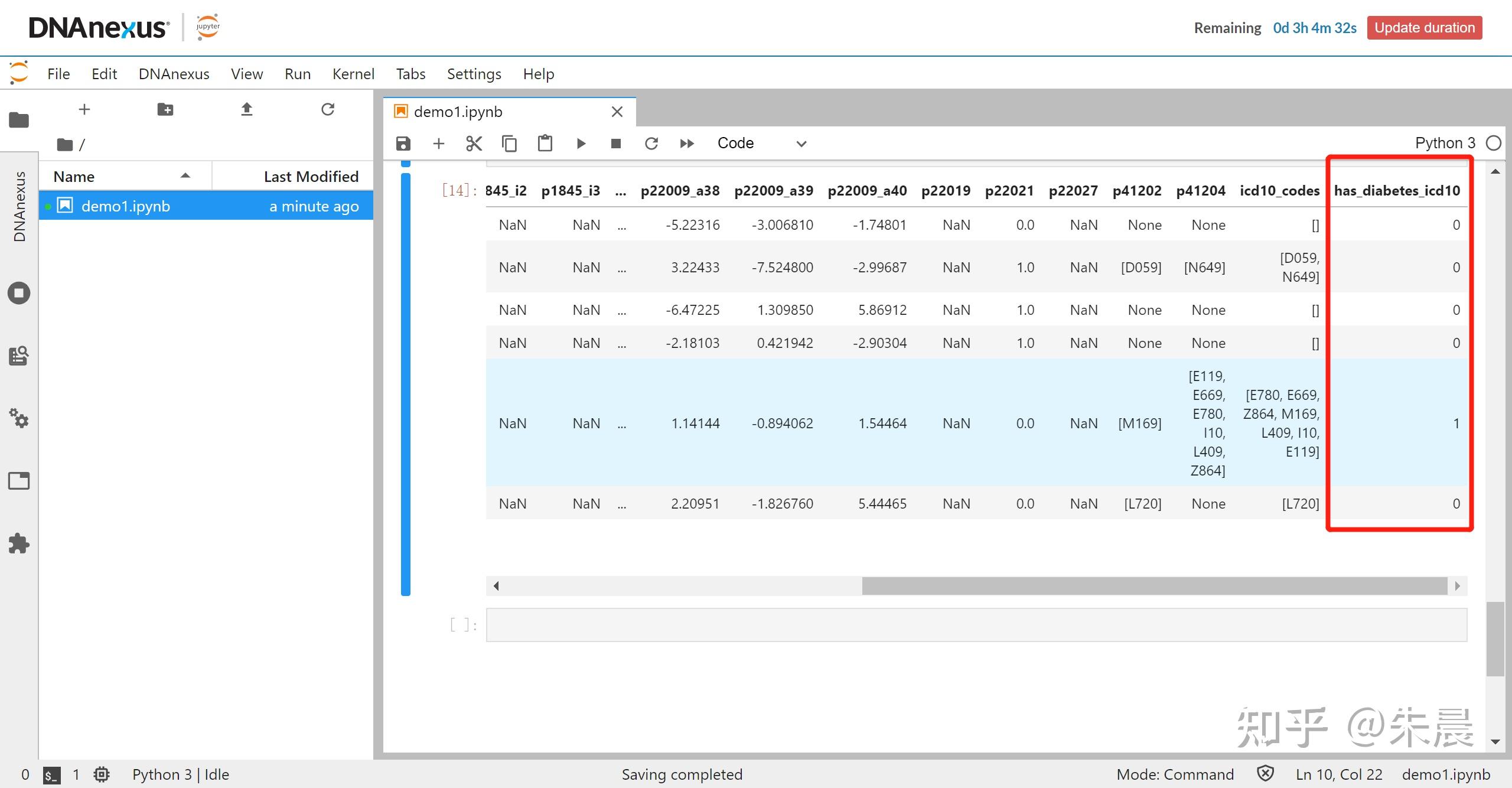Screen dimensions: 1512x788
Task: Toggle the DNAnexus vertical sidebar tab
Action: [x=19, y=207]
